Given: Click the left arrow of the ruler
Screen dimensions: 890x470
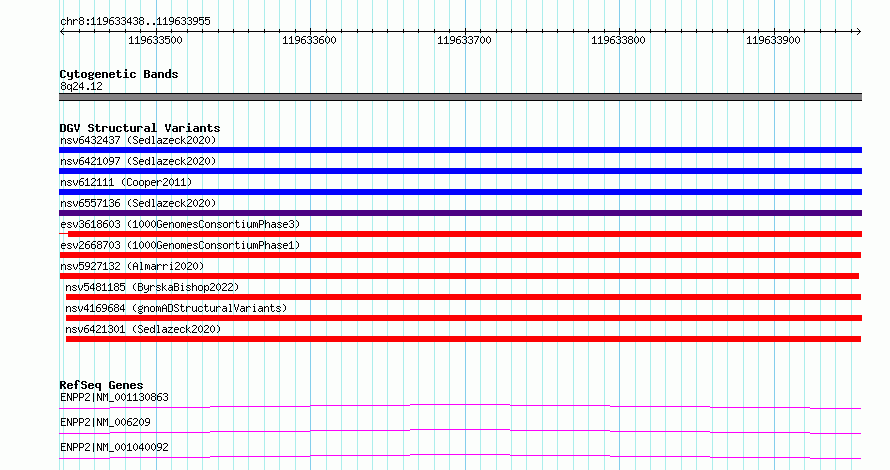Looking at the screenshot, I should (x=62, y=32).
